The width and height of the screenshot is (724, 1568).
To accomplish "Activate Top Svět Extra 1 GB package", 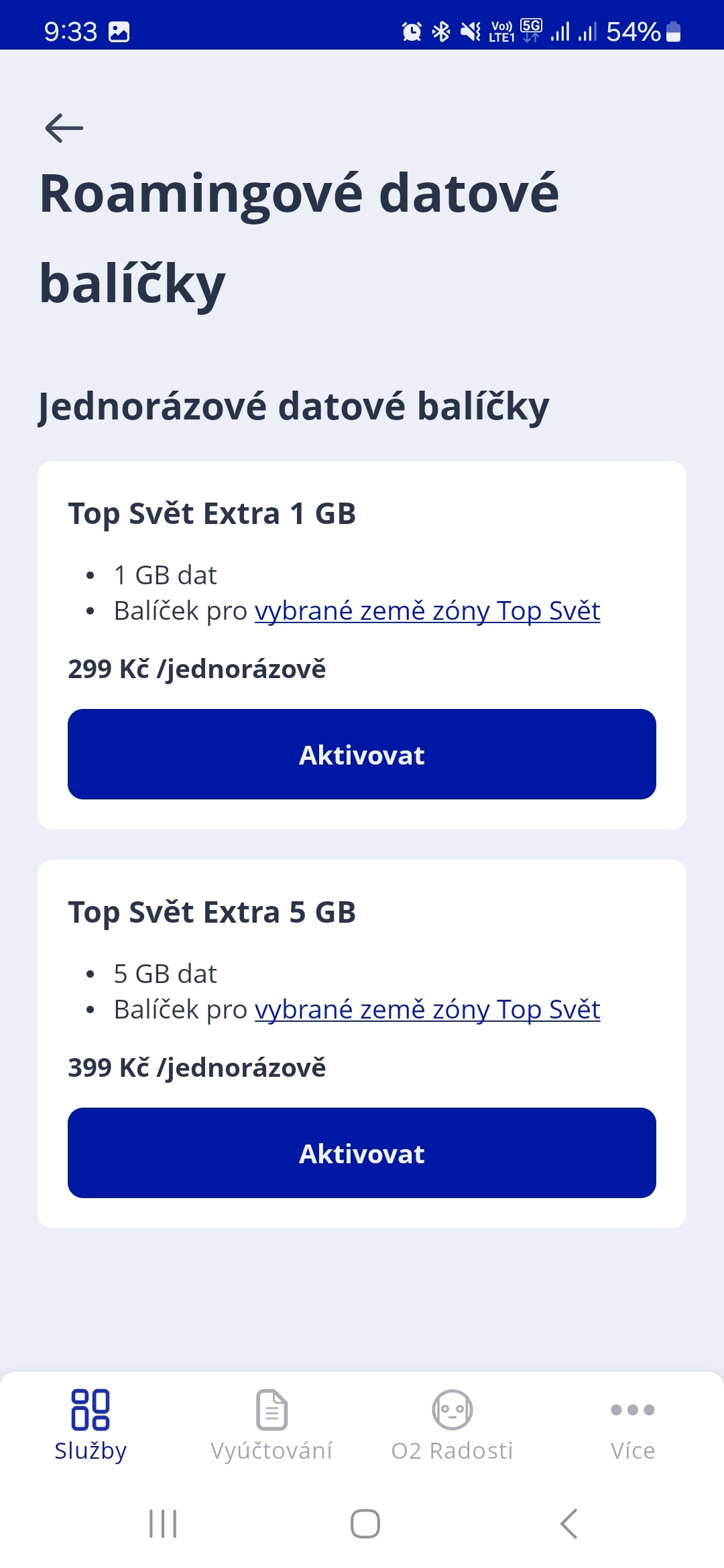I will point(362,755).
